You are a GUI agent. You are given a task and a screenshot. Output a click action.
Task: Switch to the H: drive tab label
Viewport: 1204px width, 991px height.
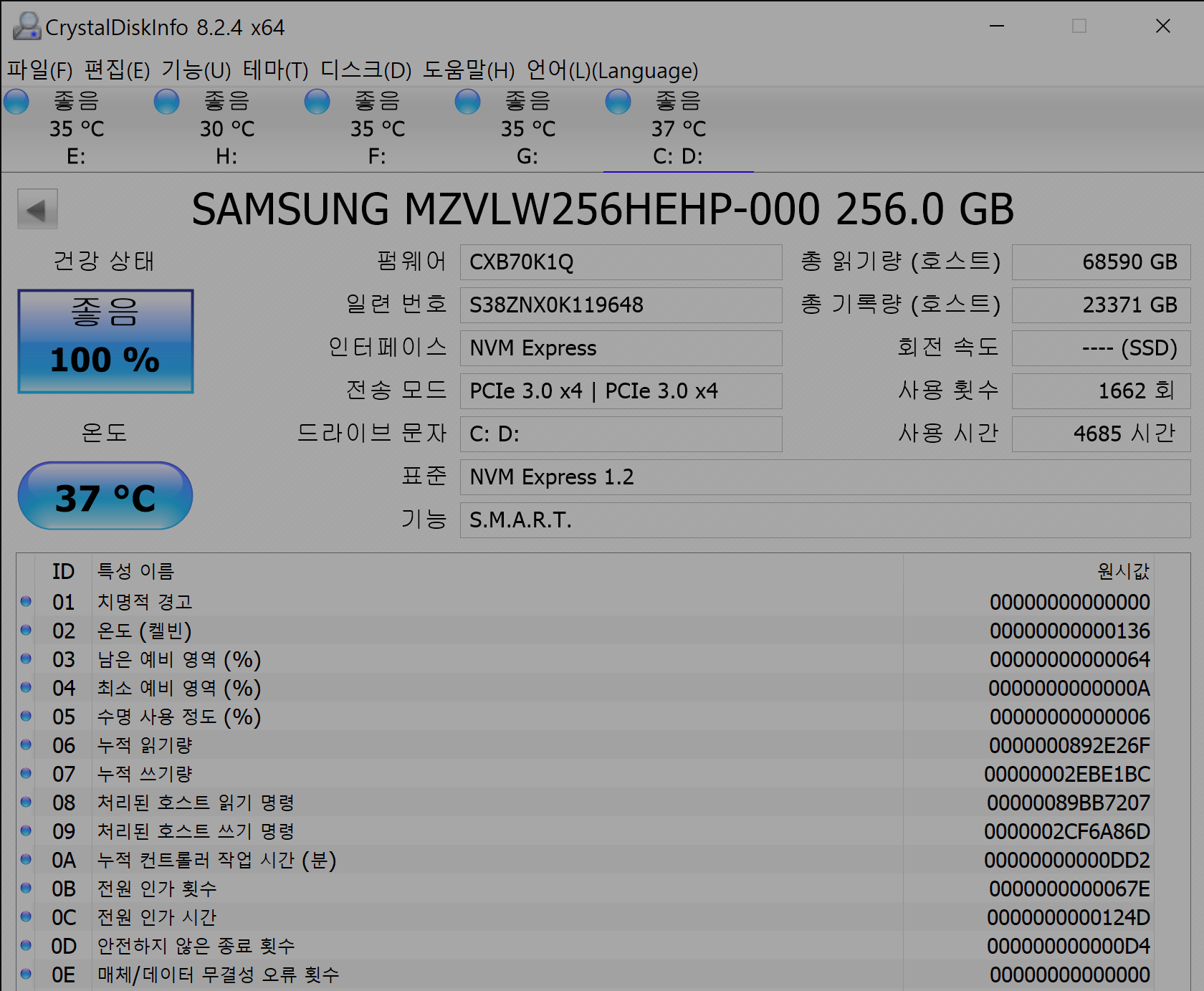(x=226, y=156)
